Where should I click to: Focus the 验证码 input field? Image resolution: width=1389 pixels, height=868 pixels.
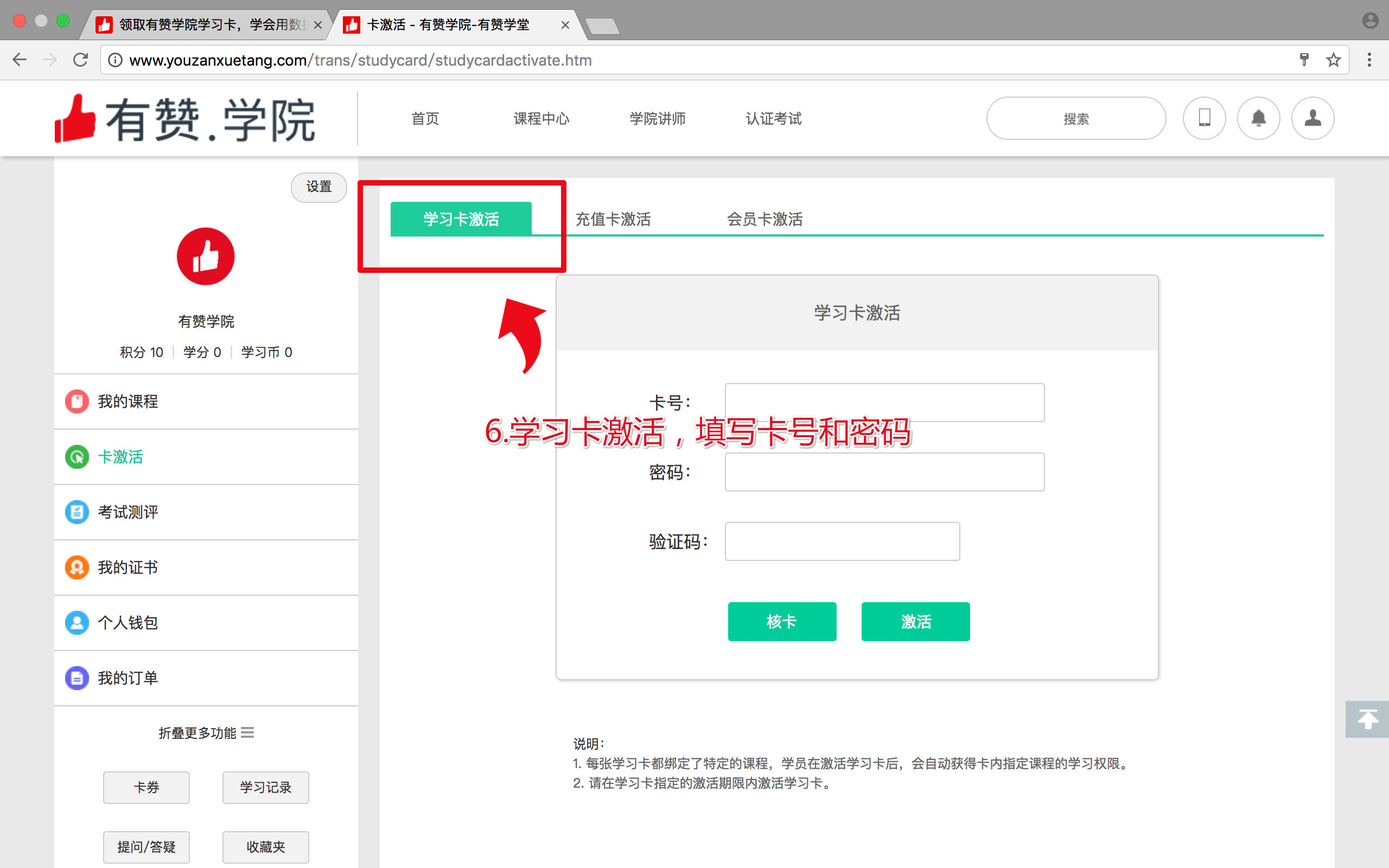tap(842, 541)
